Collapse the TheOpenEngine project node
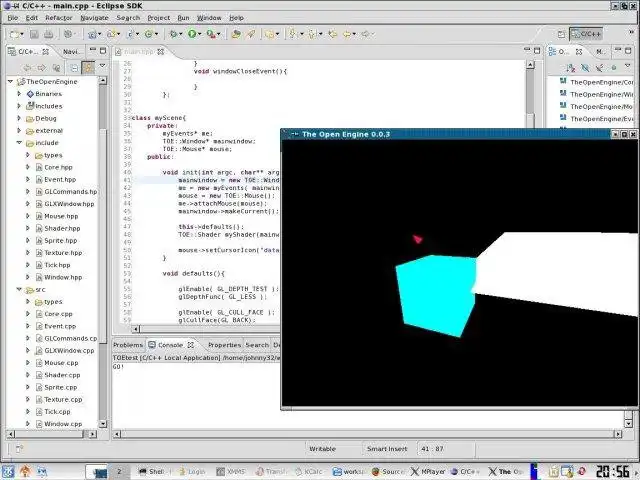 tap(10, 82)
